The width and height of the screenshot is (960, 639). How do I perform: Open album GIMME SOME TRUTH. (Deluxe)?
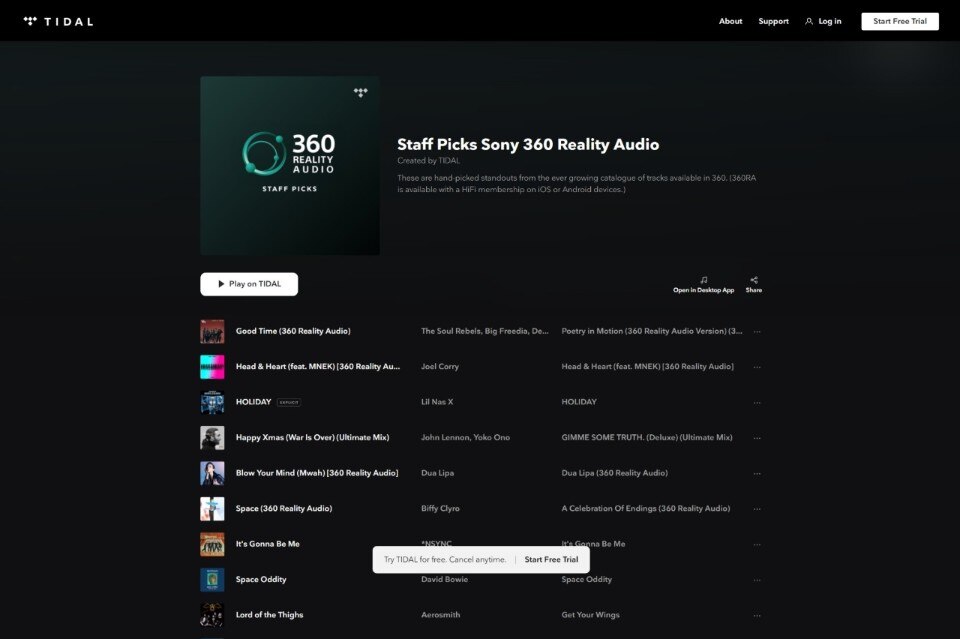click(x=647, y=438)
